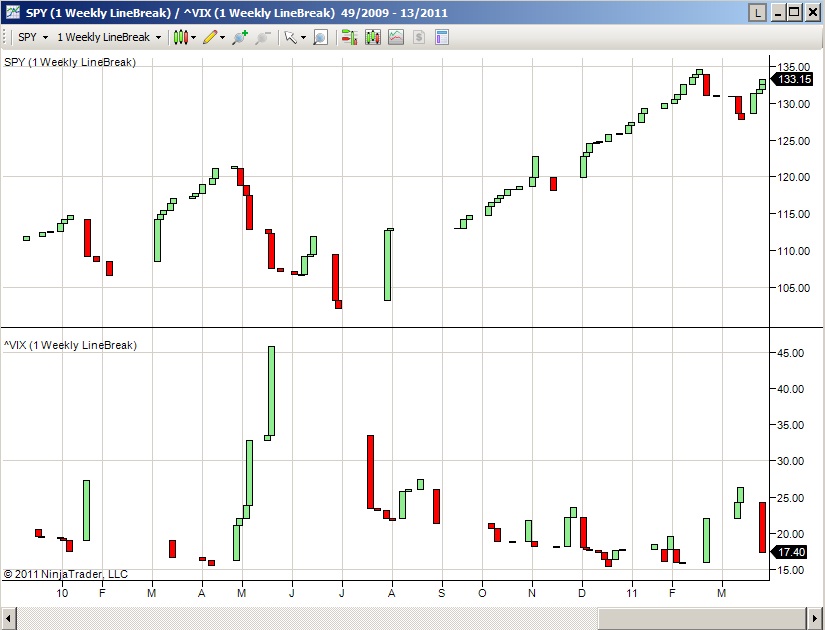Open the Chart Trader icon
This screenshot has width=825, height=630.
[x=349, y=37]
